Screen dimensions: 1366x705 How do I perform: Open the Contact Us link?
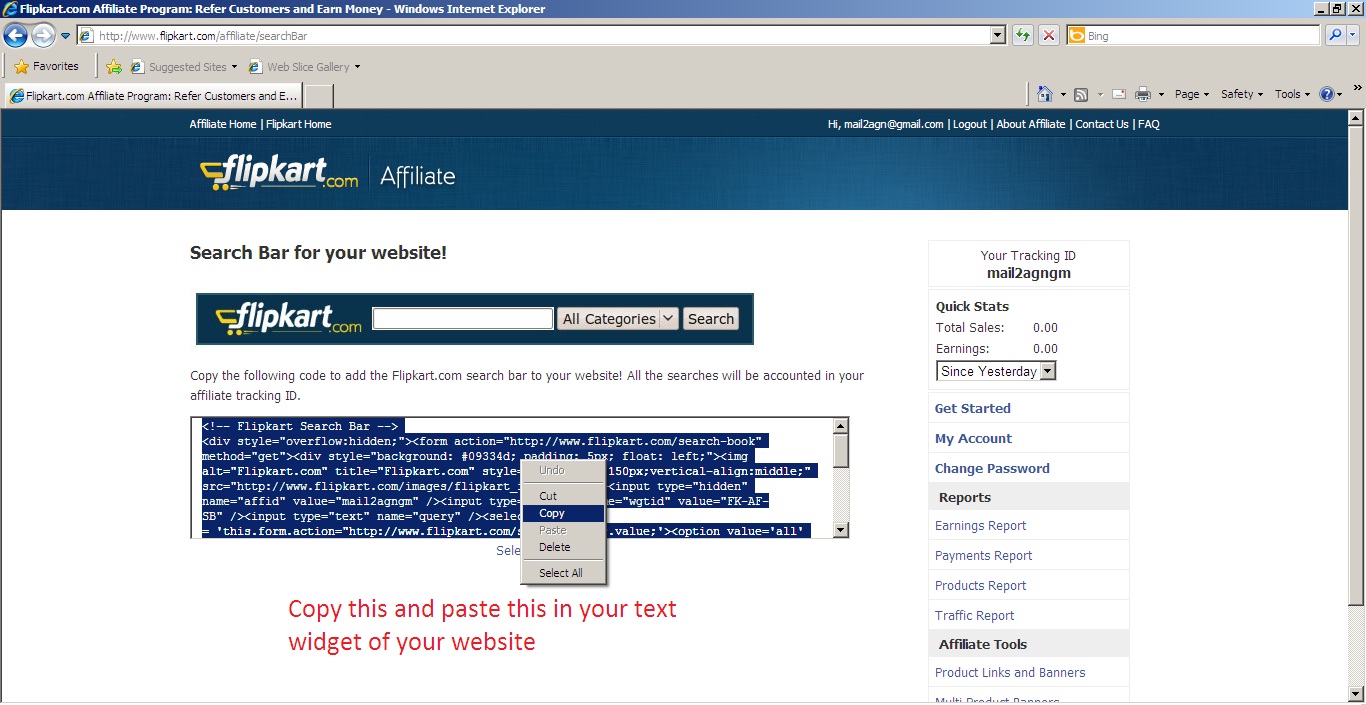click(1102, 124)
